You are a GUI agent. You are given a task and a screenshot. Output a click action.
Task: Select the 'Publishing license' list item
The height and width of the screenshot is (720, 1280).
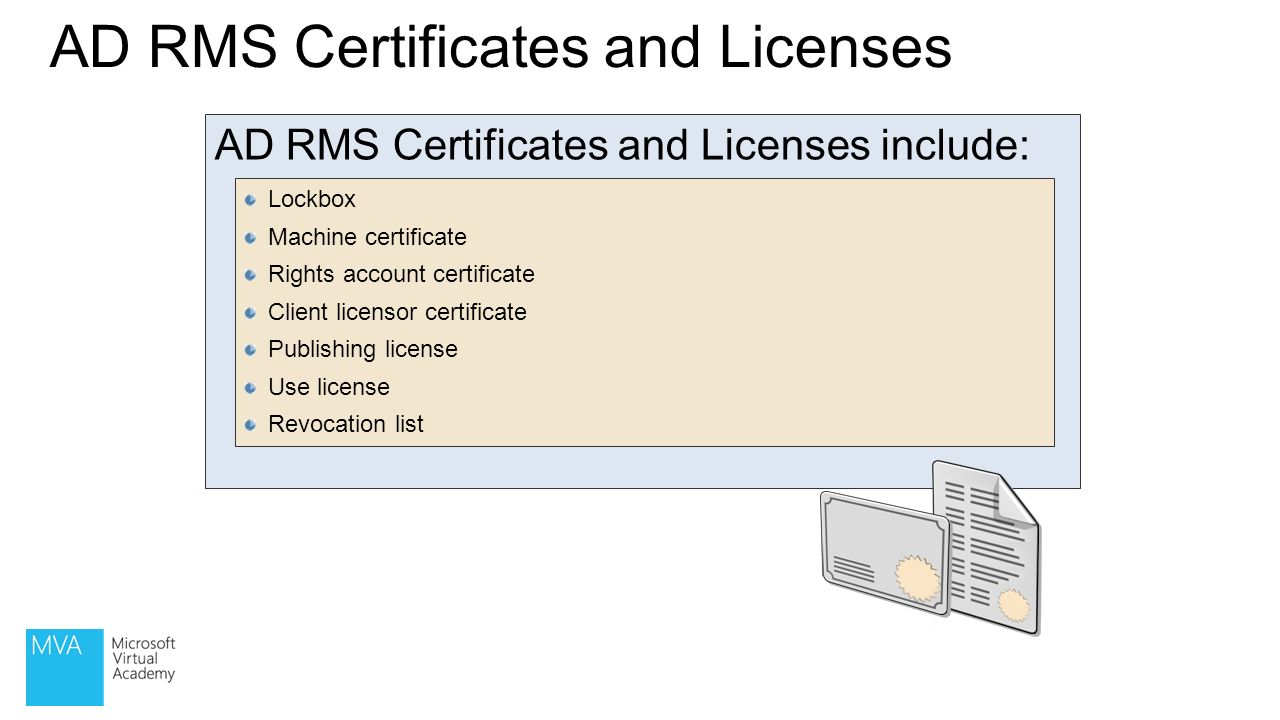363,349
